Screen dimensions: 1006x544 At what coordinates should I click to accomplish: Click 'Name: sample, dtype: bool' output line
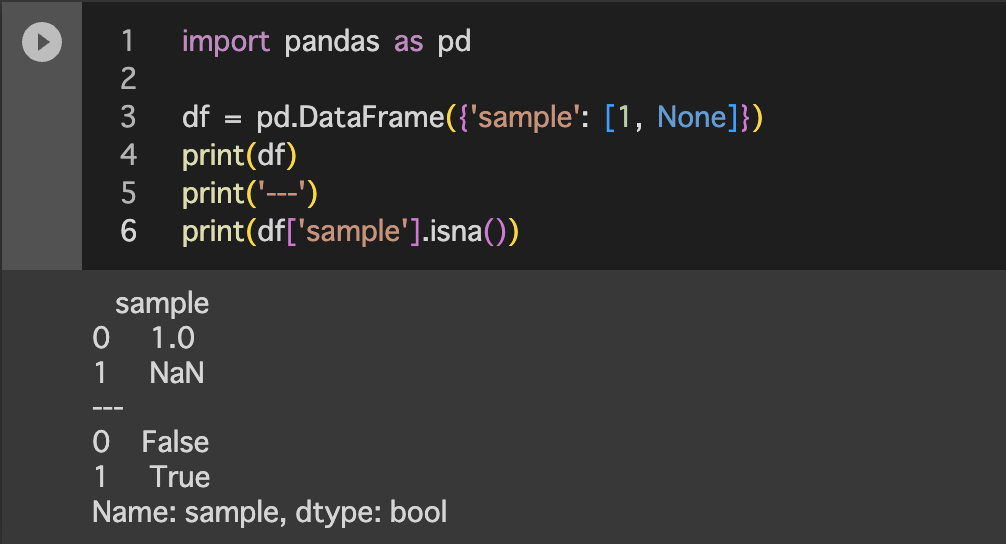point(269,513)
